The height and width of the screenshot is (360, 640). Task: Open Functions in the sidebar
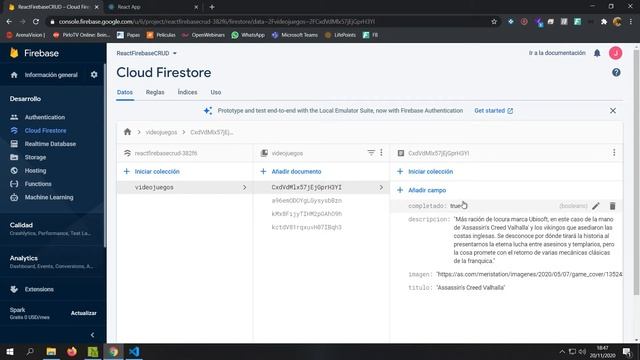click(38, 184)
